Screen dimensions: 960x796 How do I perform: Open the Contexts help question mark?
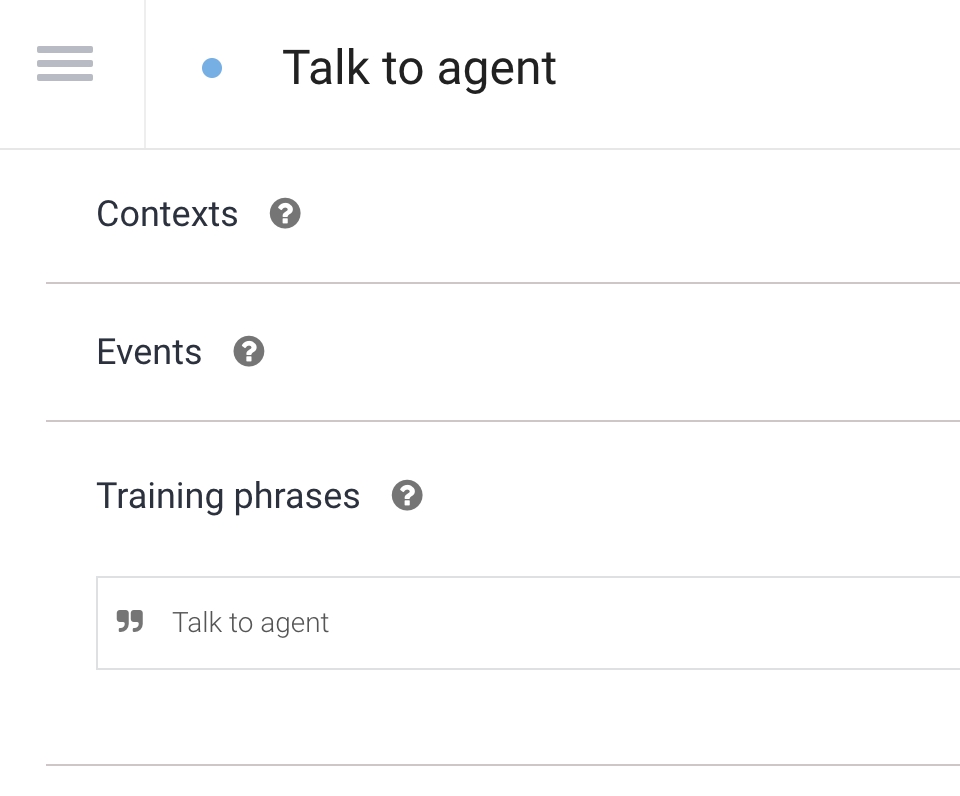click(x=285, y=213)
